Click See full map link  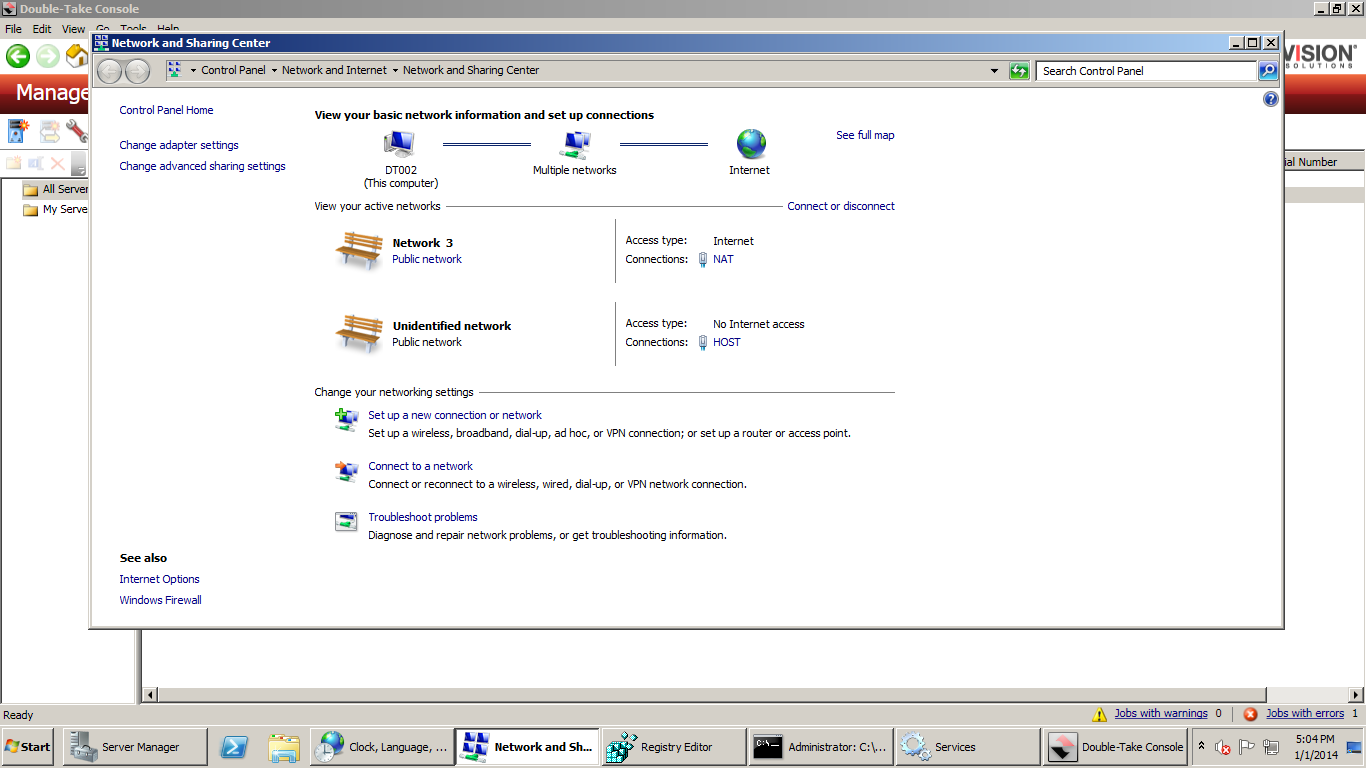(865, 135)
